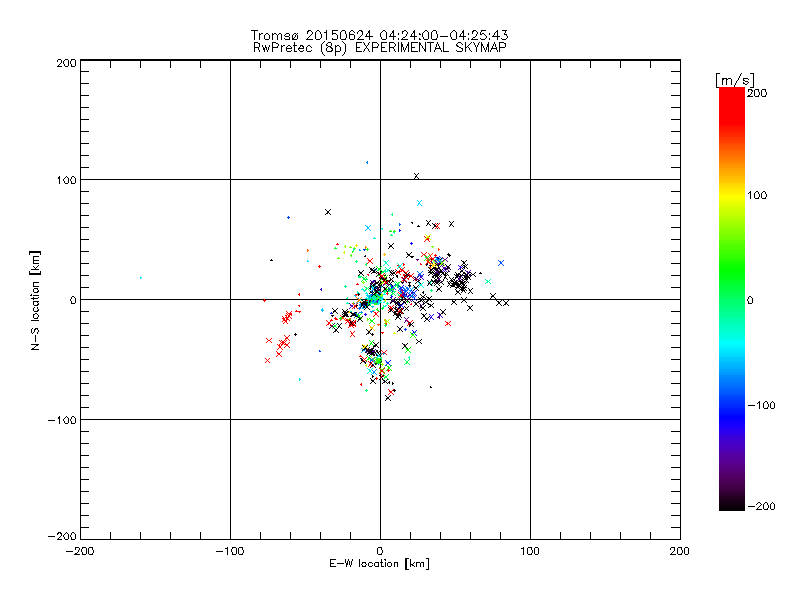Image resolution: width=800 pixels, height=600 pixels.
Task: Click the "E-W location [km]" axis label
Action: pos(379,563)
